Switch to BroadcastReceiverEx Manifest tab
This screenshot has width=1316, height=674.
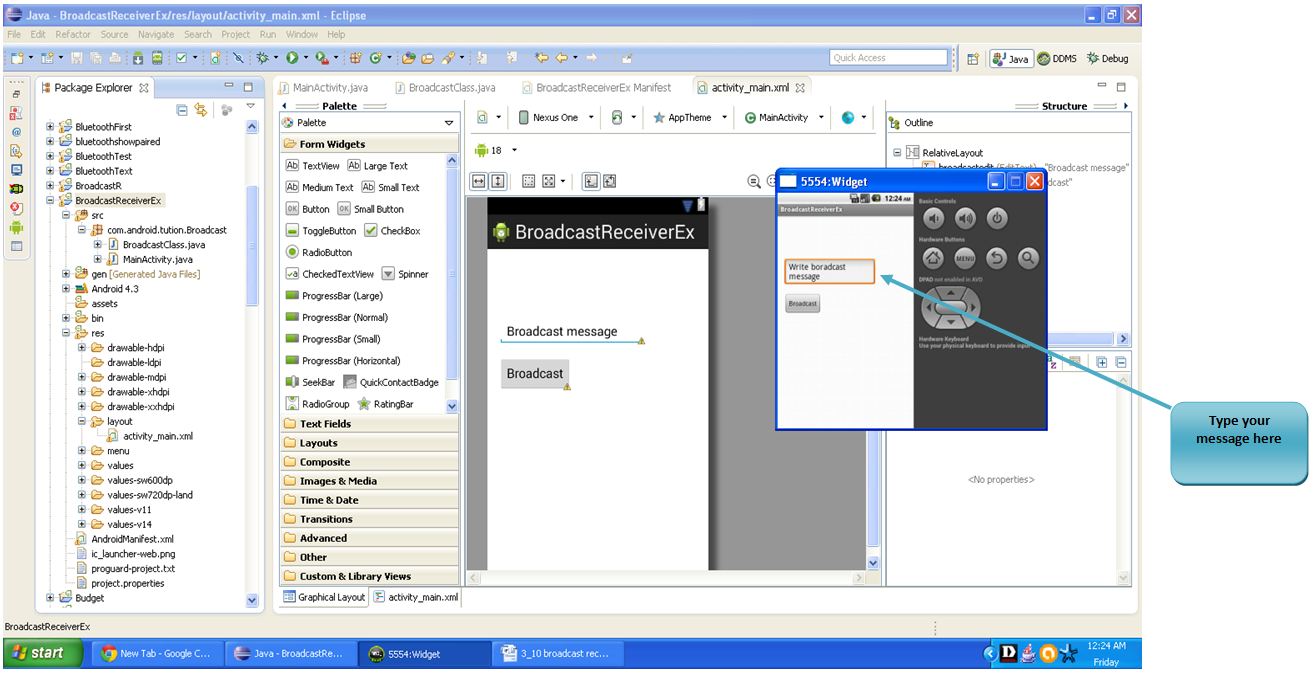[x=596, y=87]
